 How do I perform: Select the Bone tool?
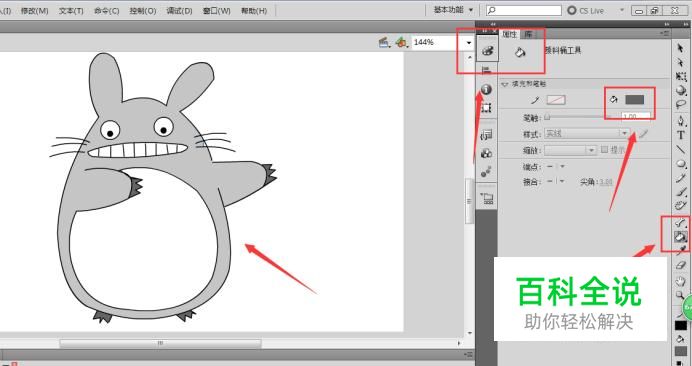pos(681,223)
